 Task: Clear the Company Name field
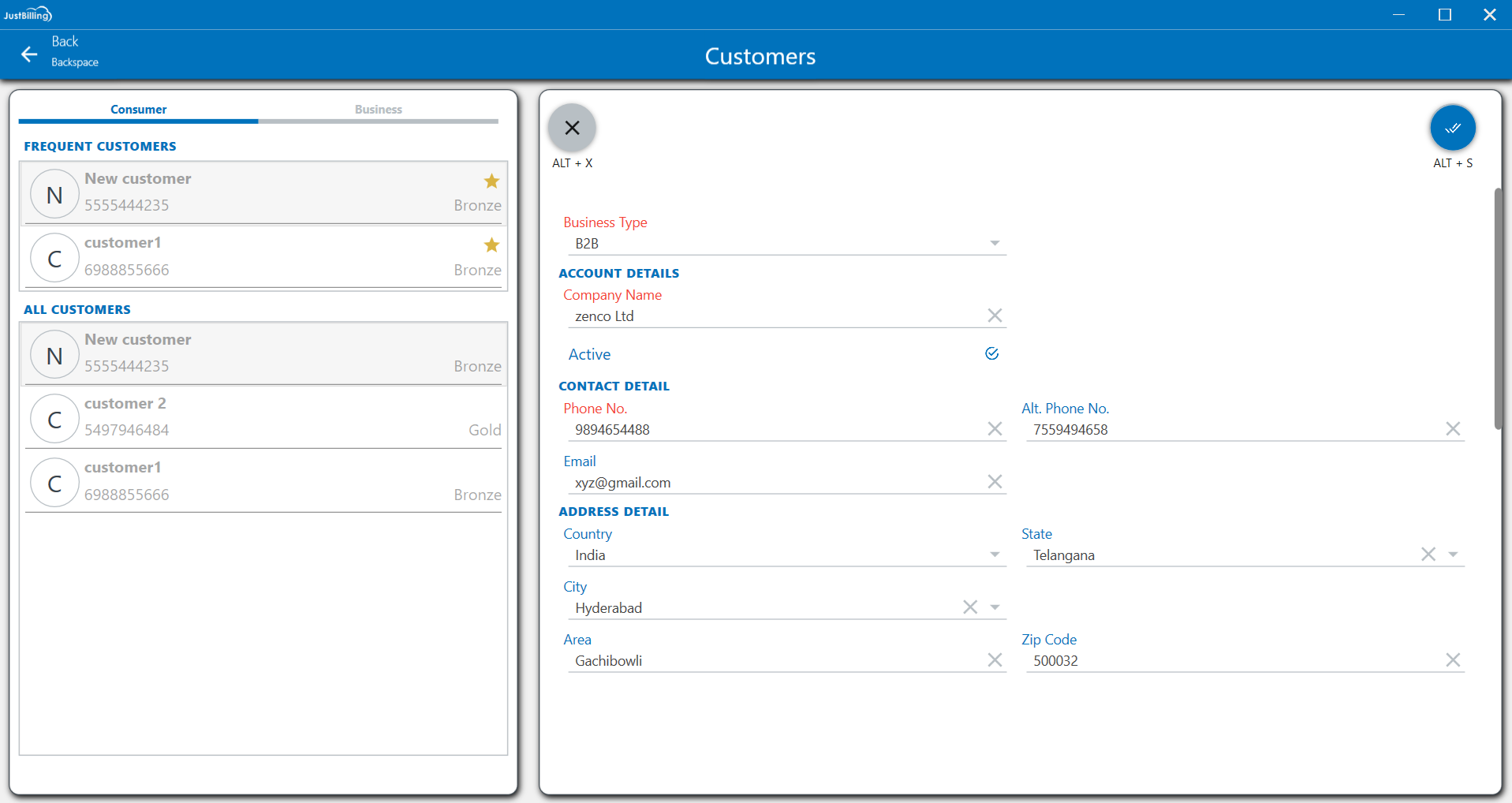(995, 316)
